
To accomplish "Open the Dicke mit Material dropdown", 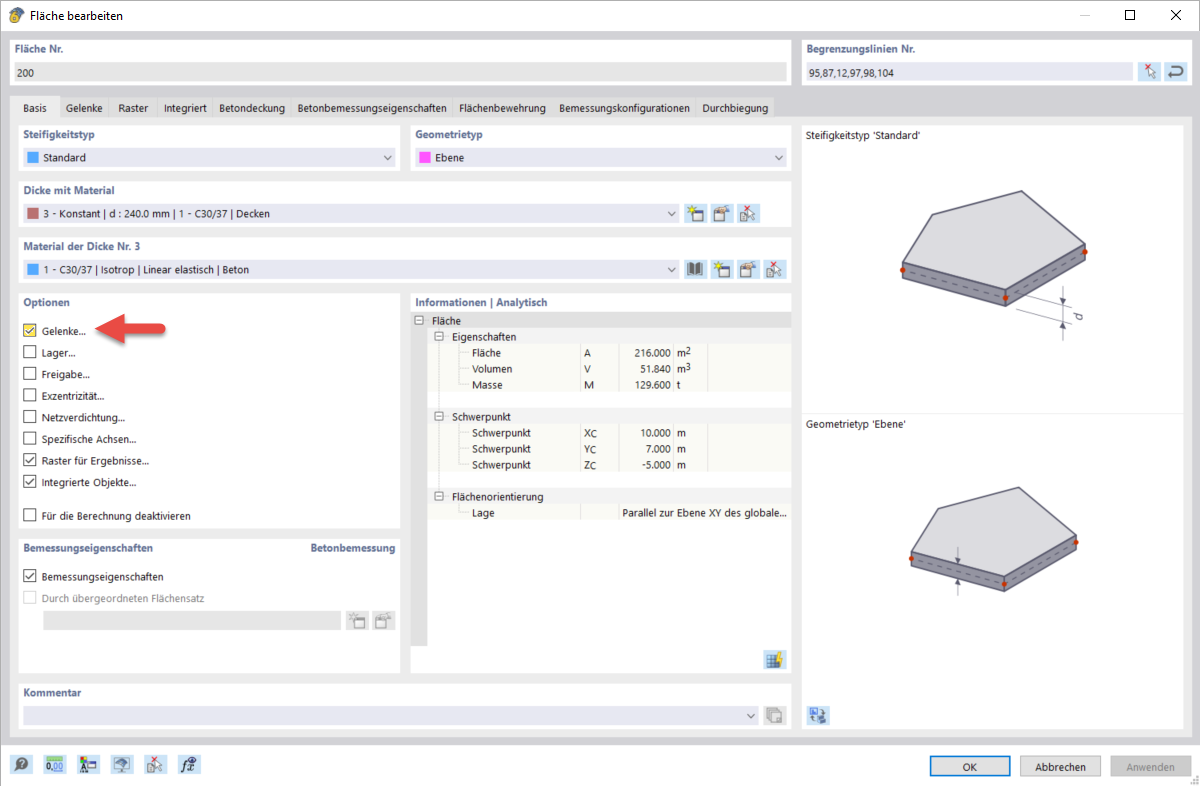I will click(x=671, y=213).
